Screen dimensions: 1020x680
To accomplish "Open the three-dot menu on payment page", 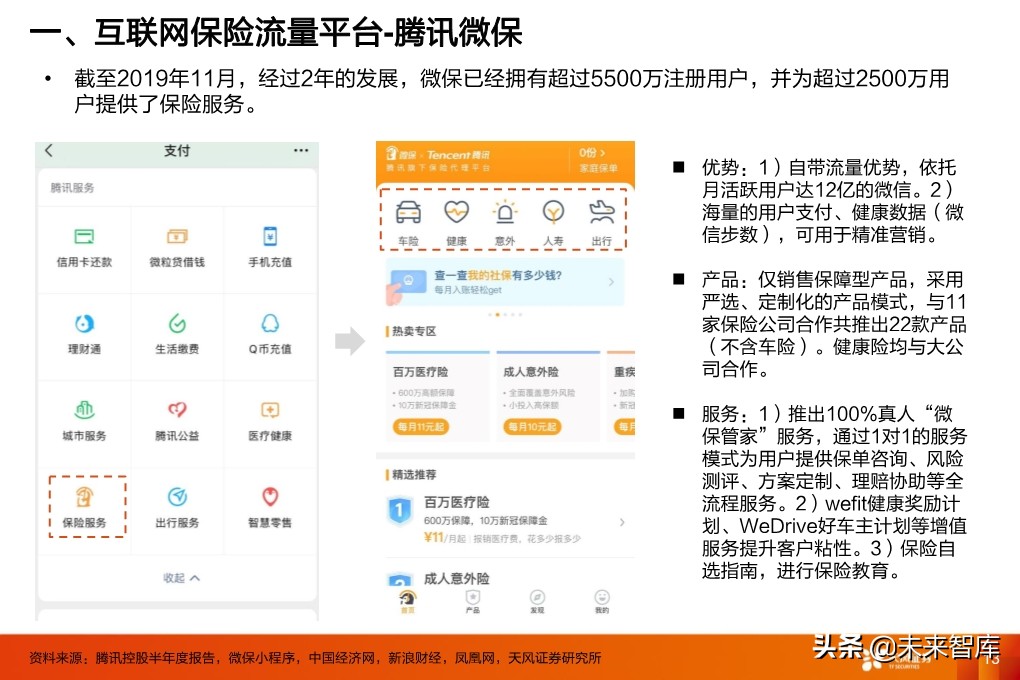I will (x=299, y=150).
